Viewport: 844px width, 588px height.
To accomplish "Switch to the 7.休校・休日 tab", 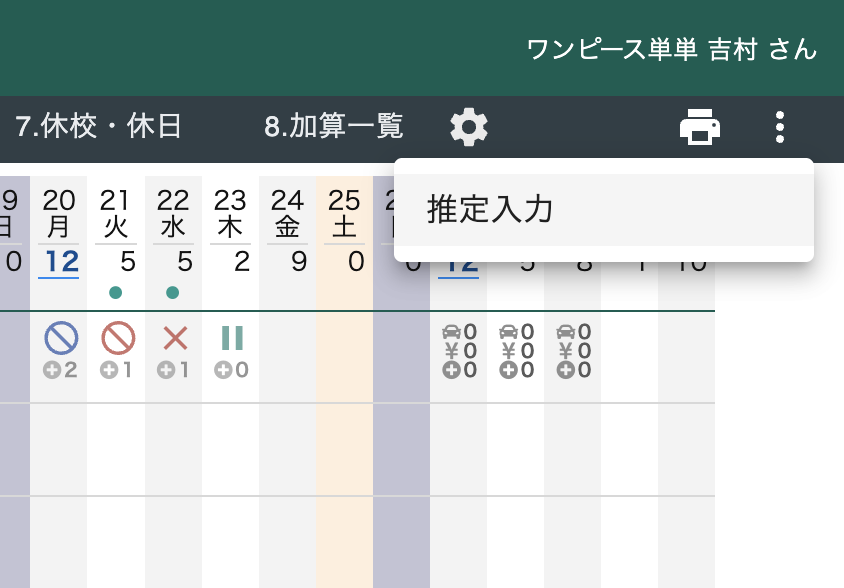I will (x=98, y=127).
